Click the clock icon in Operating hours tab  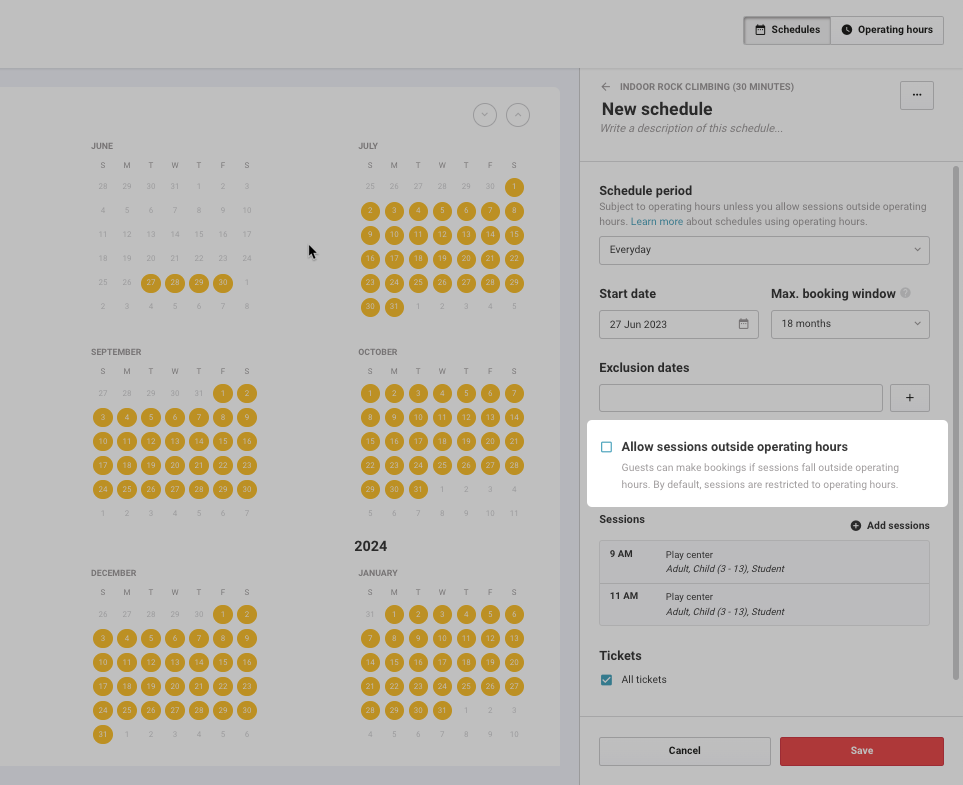click(x=846, y=29)
